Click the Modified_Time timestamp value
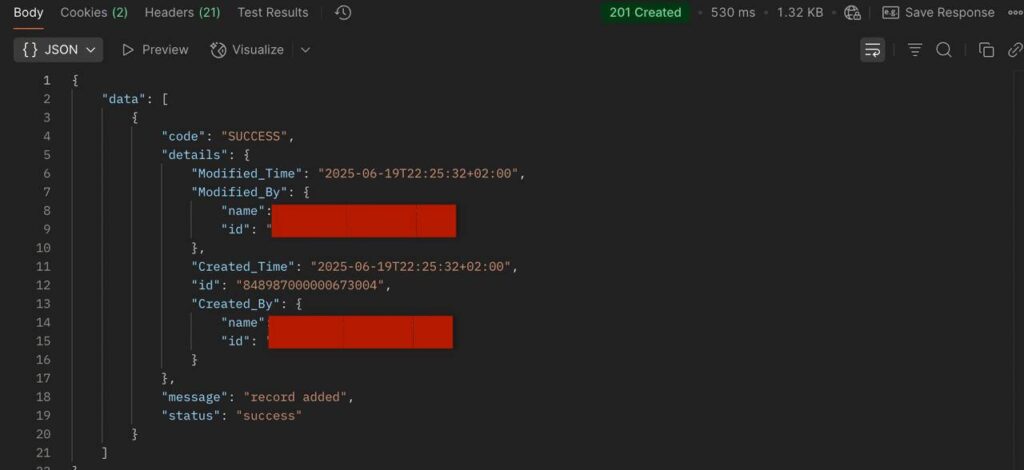Image resolution: width=1024 pixels, height=470 pixels. point(418,174)
